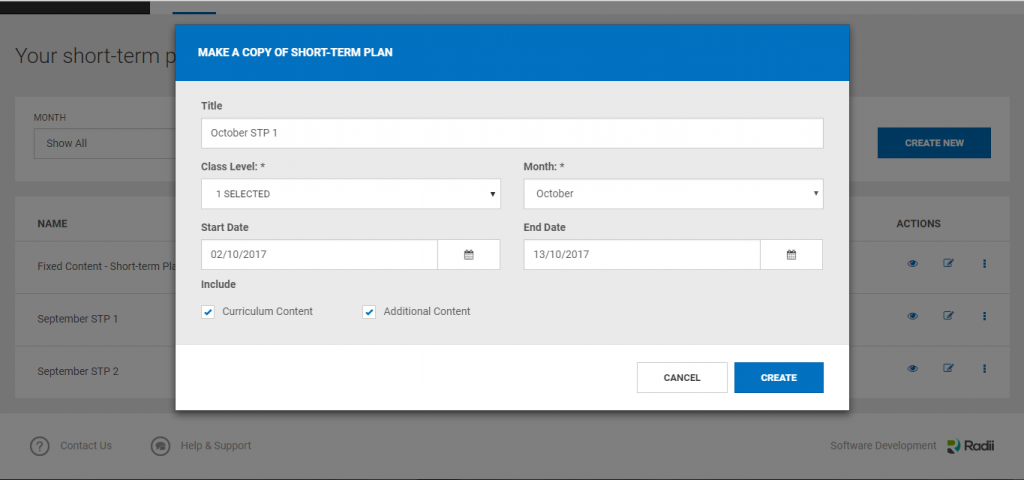Click the Contact Us question mark icon
The height and width of the screenshot is (480, 1024).
coord(39,446)
